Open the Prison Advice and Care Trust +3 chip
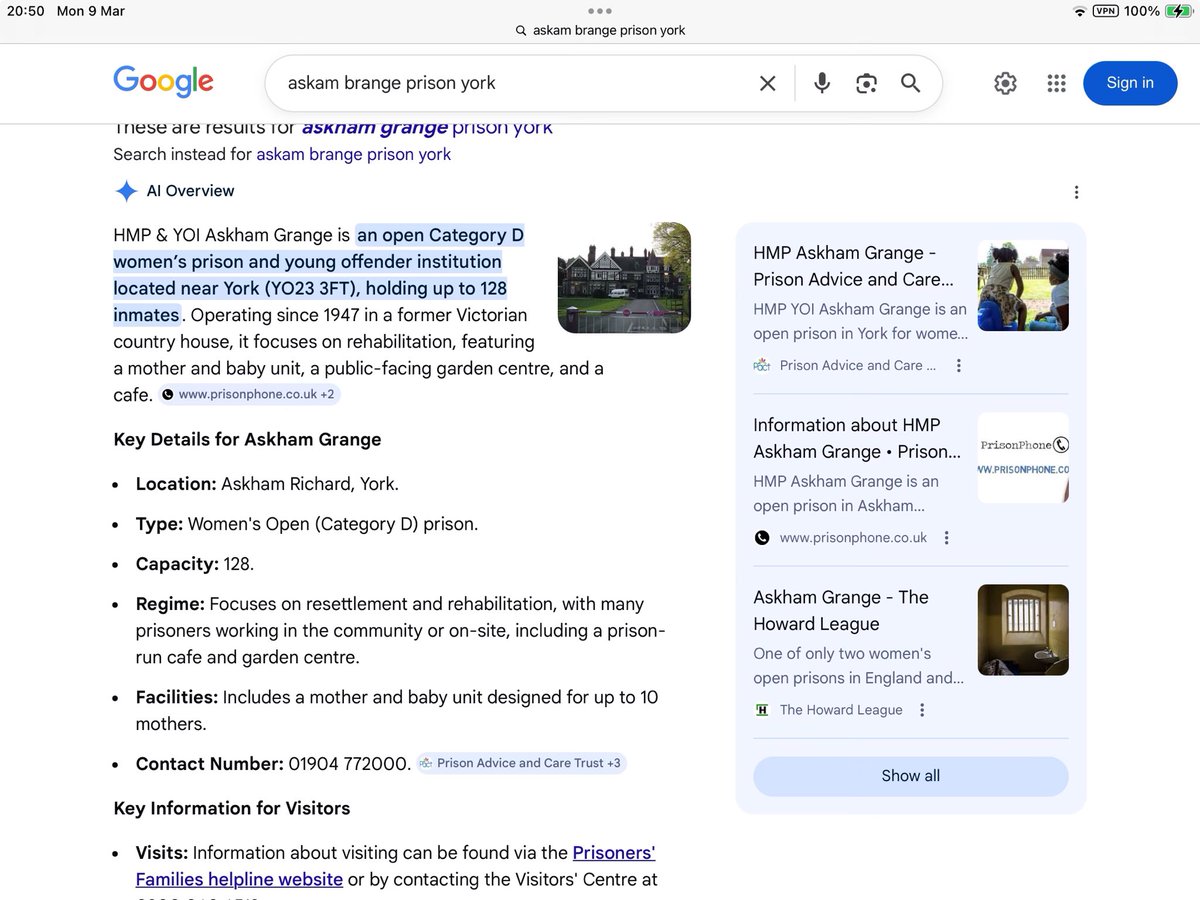Image resolution: width=1200 pixels, height=900 pixels. [521, 763]
